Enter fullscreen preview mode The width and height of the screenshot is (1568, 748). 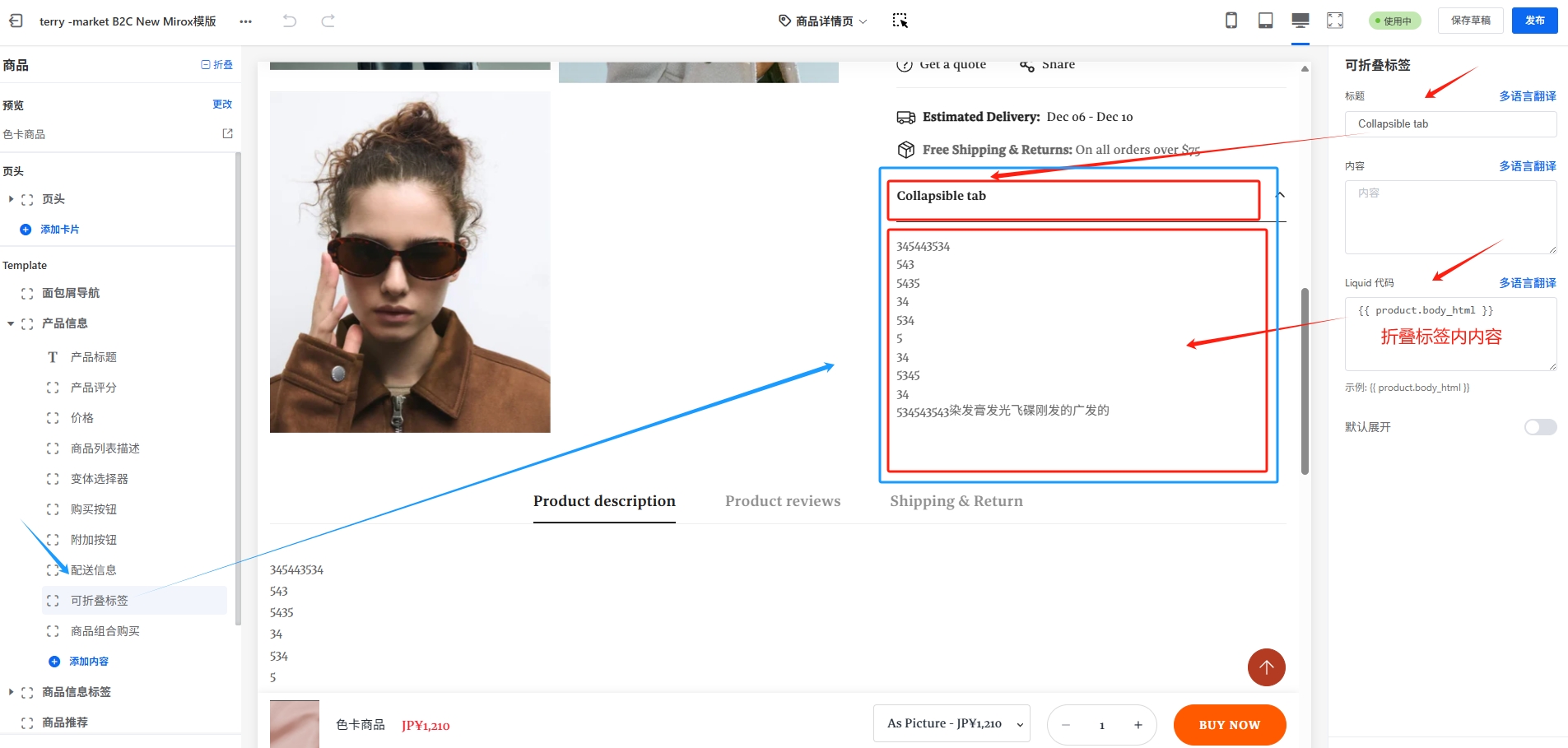[1334, 21]
